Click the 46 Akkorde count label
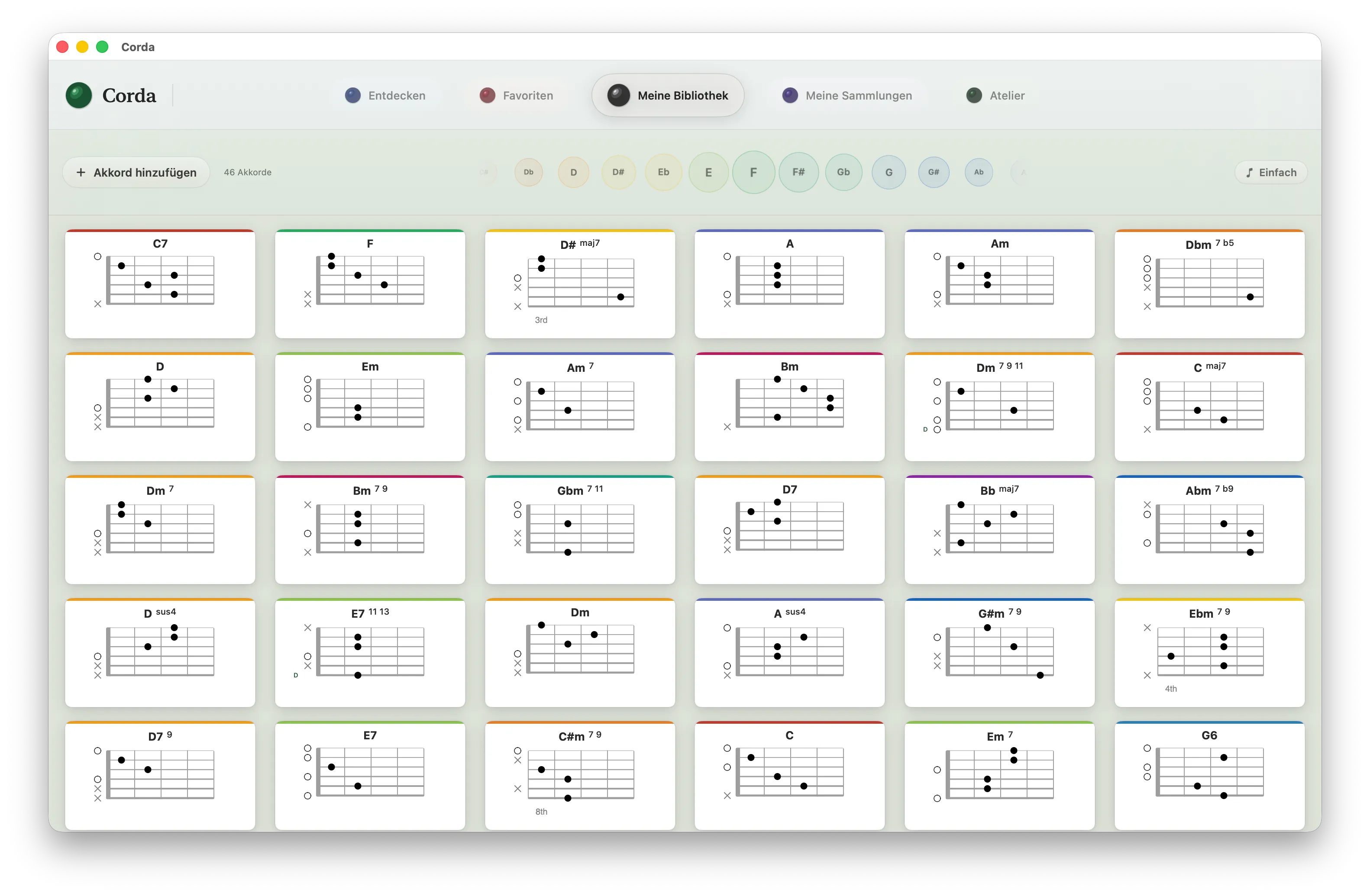 248,173
